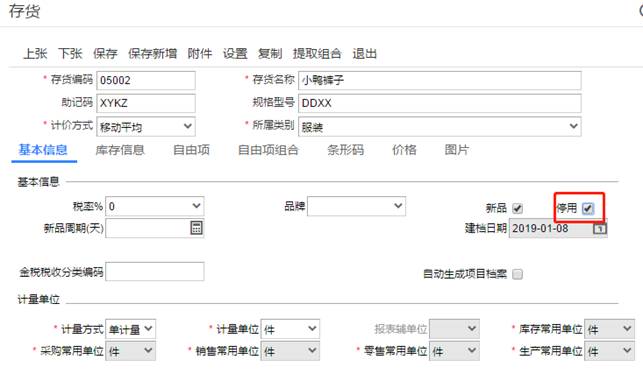
Task: Enable 自动生成项目档案 checkbox
Action: [518, 274]
